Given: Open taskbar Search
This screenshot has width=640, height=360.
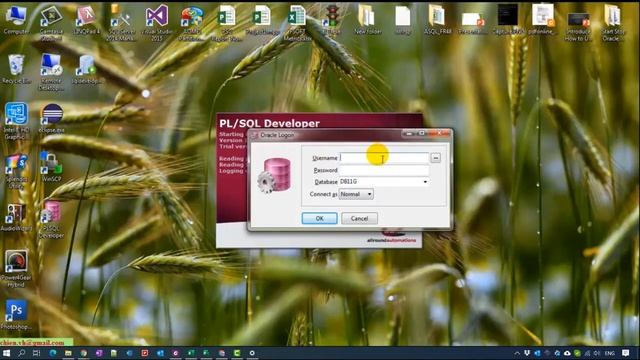Looking at the screenshot, I should pyautogui.click(x=22, y=353).
